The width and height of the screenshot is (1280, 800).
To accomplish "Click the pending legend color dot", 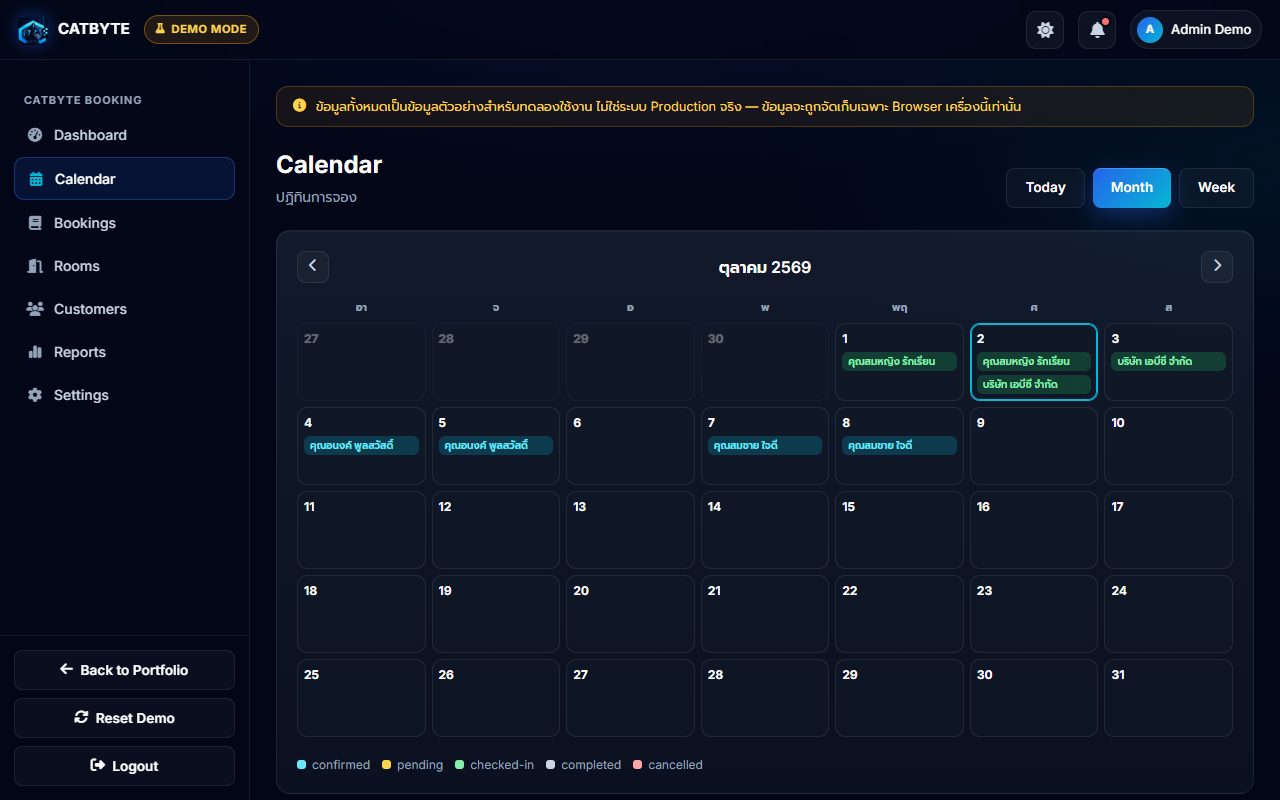I will [387, 765].
